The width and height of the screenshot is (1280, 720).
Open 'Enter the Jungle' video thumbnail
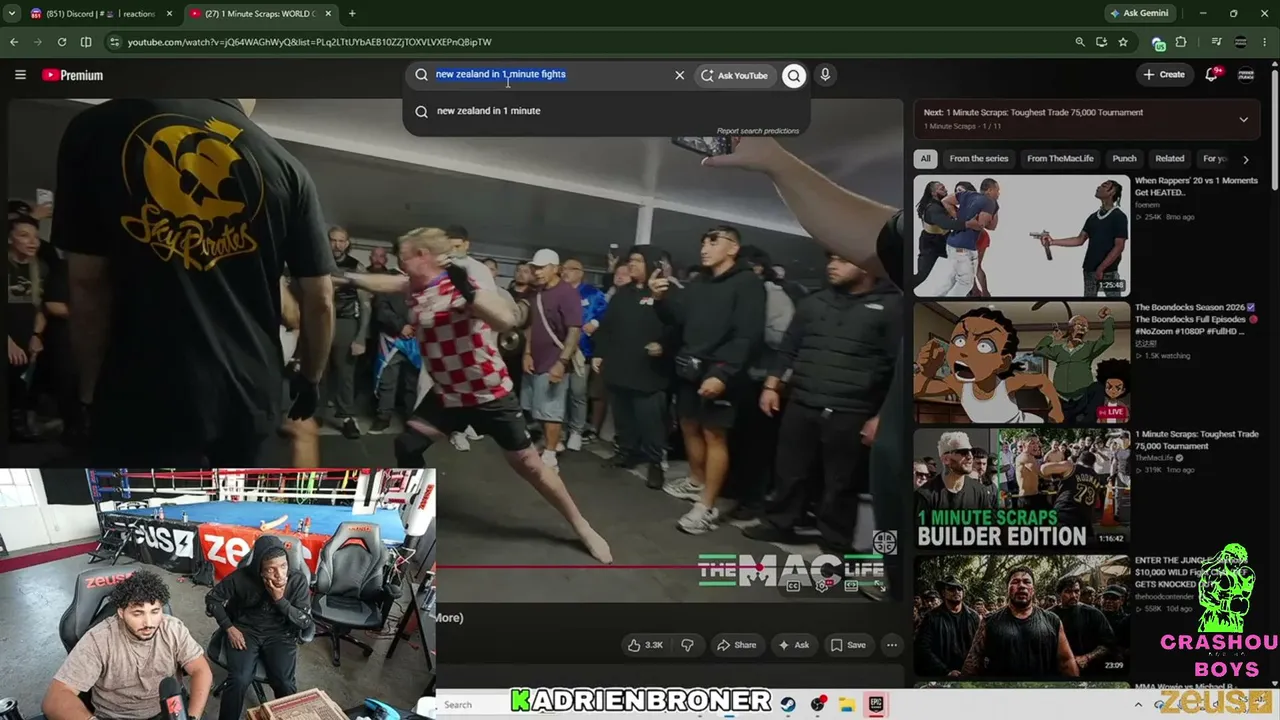tap(1021, 616)
